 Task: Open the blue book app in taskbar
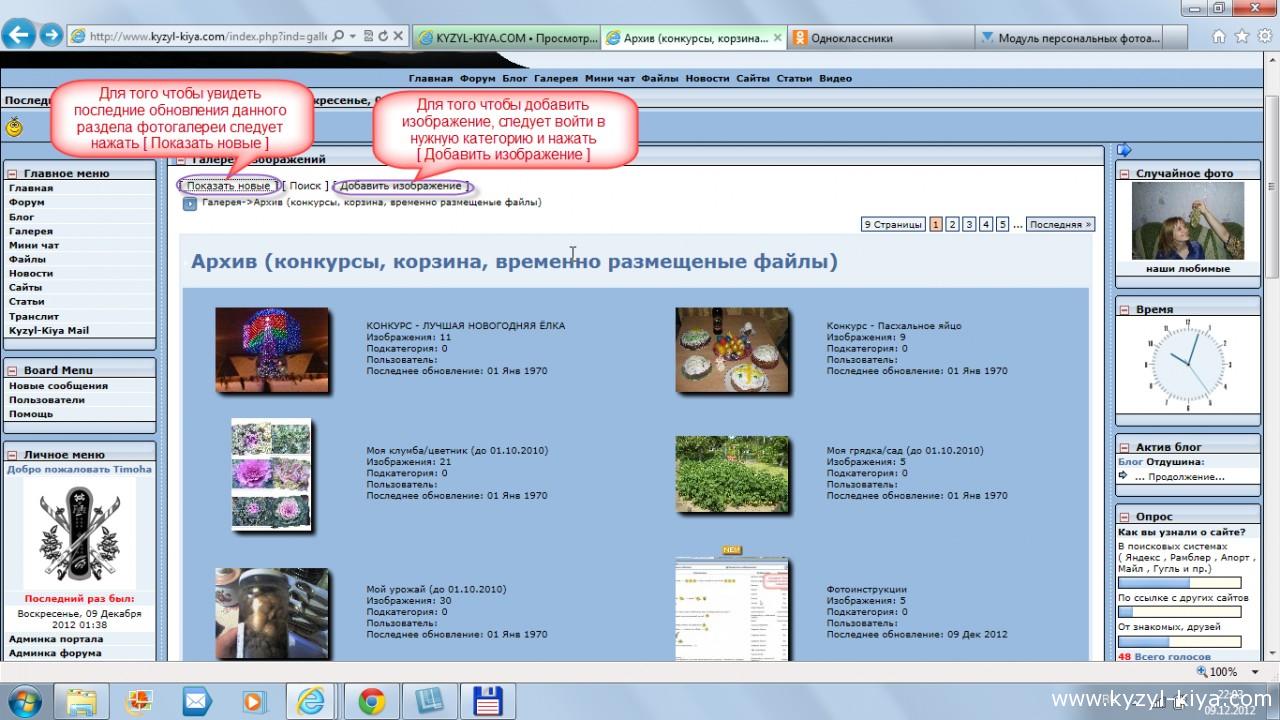coord(429,701)
